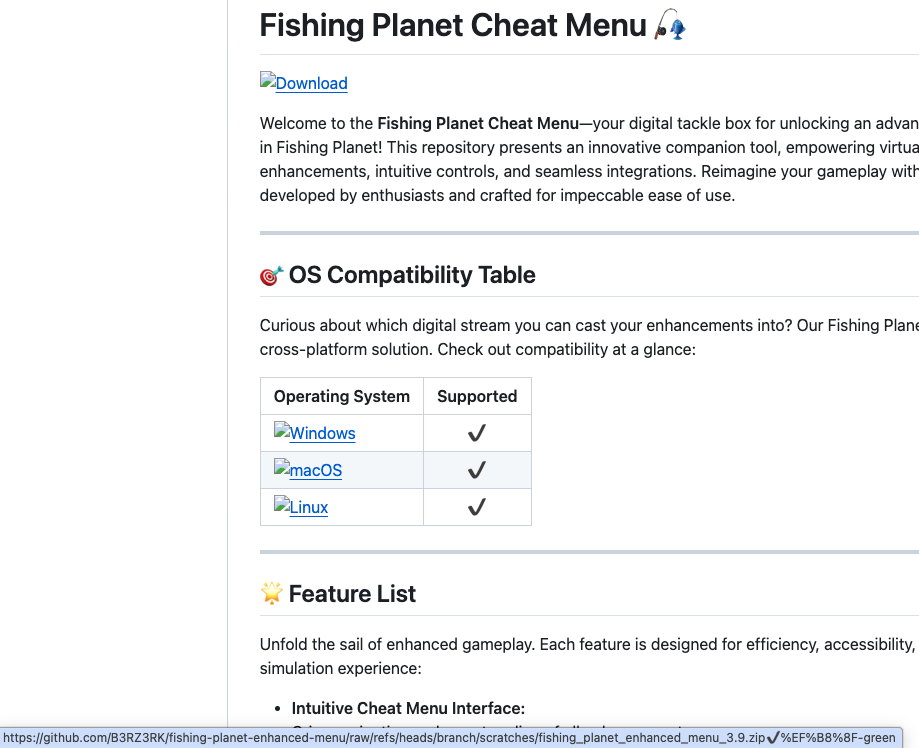
Task: Click the Supported column header
Action: (477, 396)
